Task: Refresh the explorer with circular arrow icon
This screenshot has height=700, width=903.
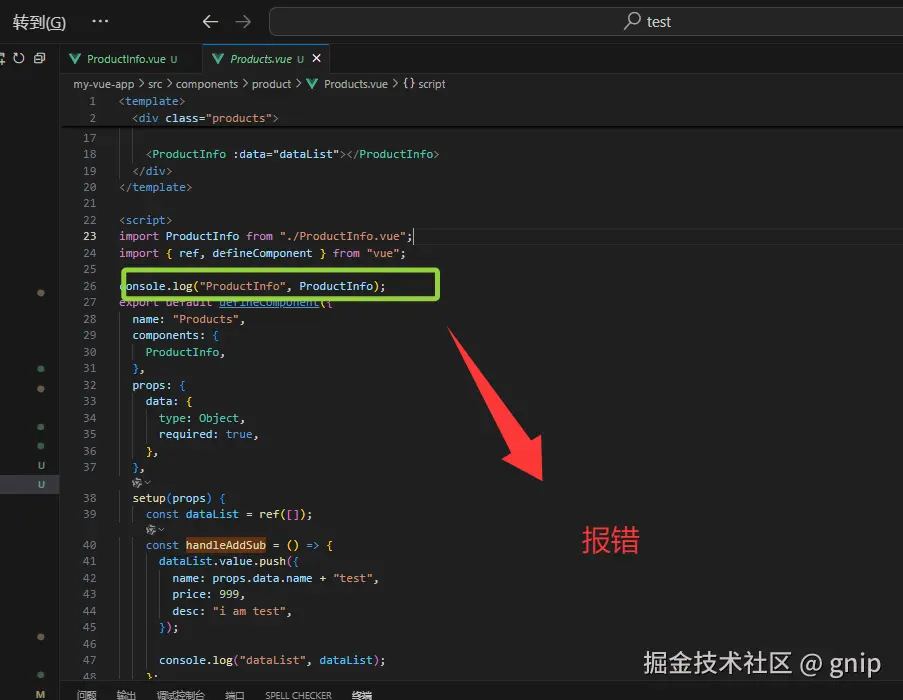Action: tap(19, 58)
